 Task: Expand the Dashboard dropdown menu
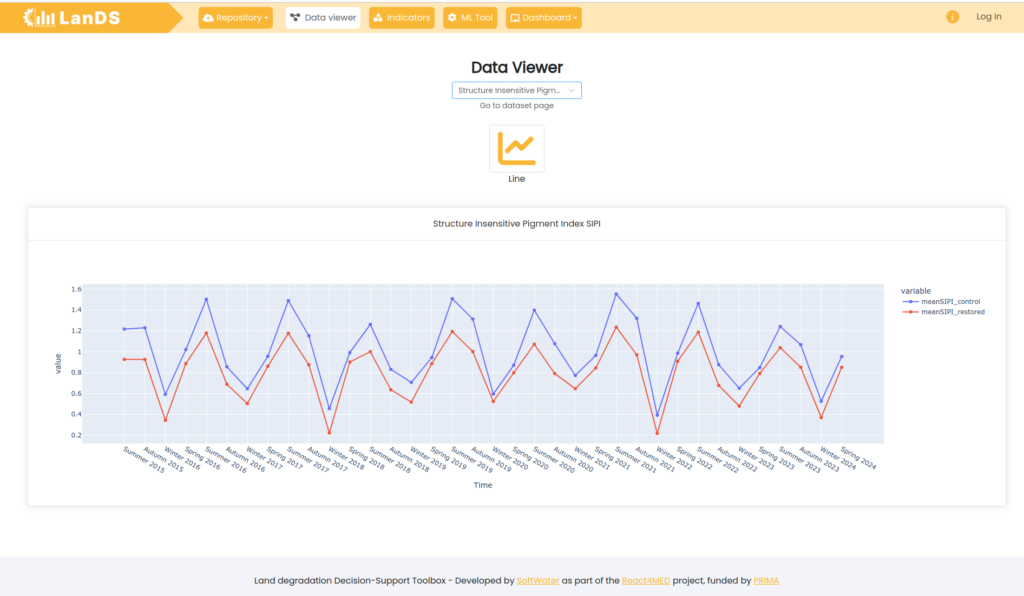544,18
